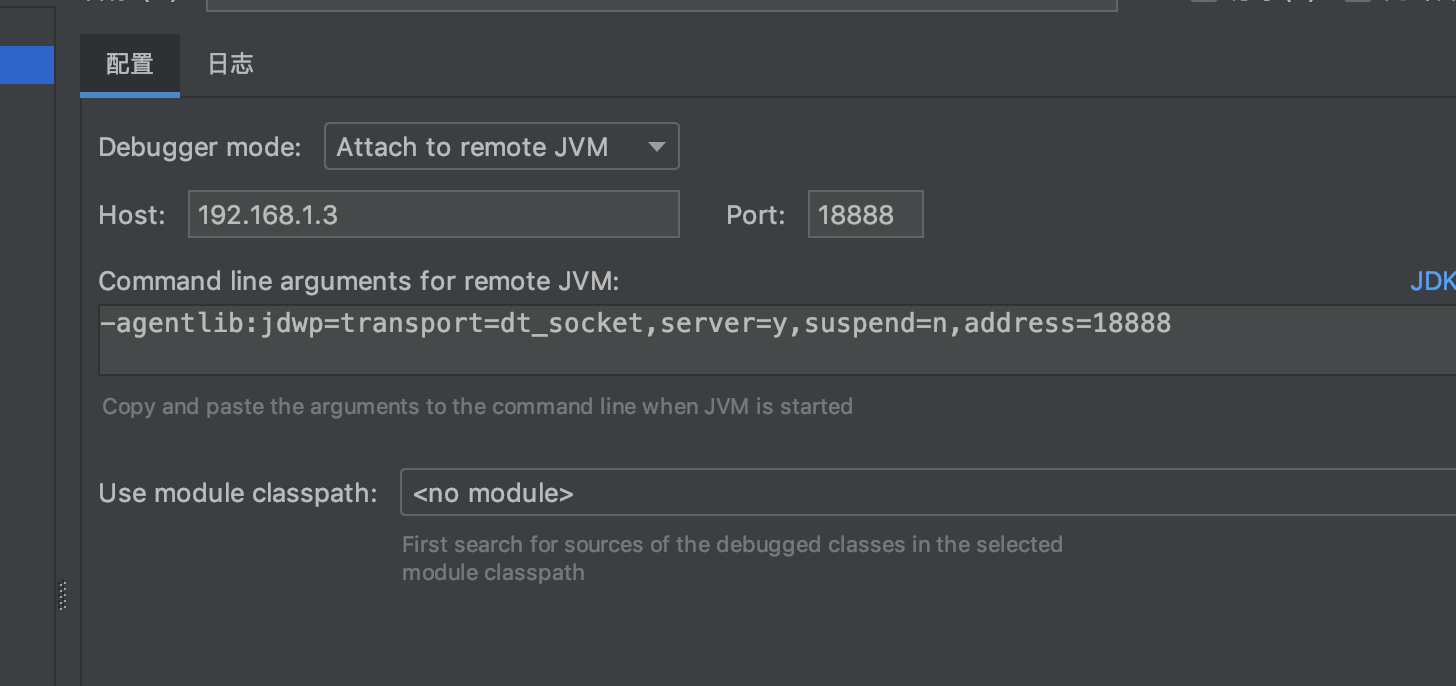Click the Attach to remote JVM dropdown arrow

pyautogui.click(x=656, y=147)
